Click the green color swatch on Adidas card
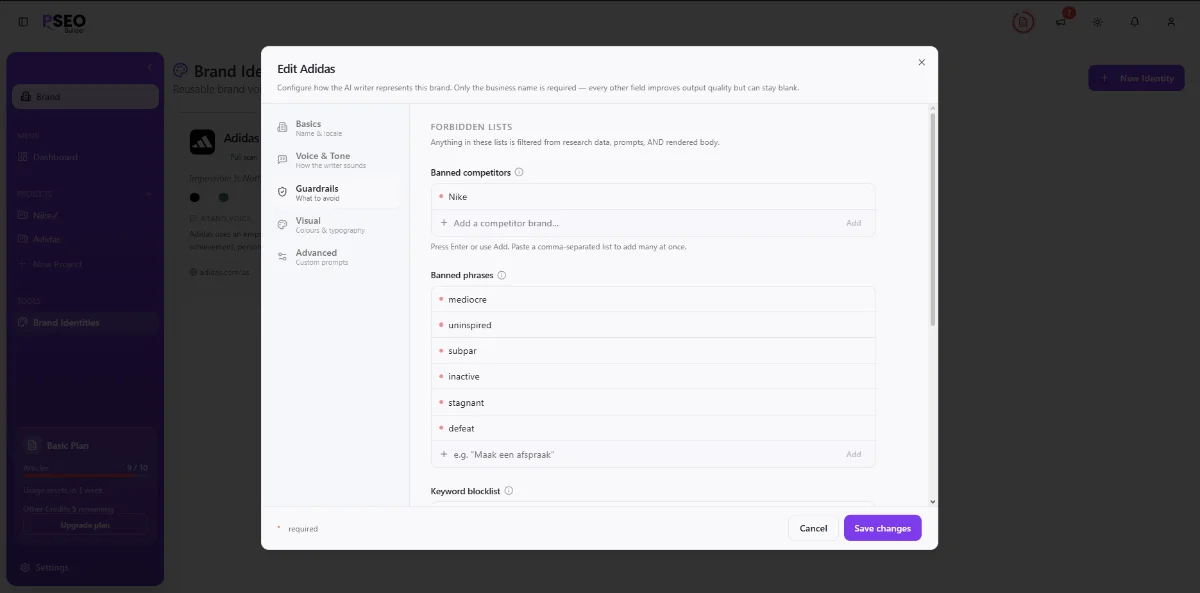Viewport: 1200px width, 593px height. 224,197
